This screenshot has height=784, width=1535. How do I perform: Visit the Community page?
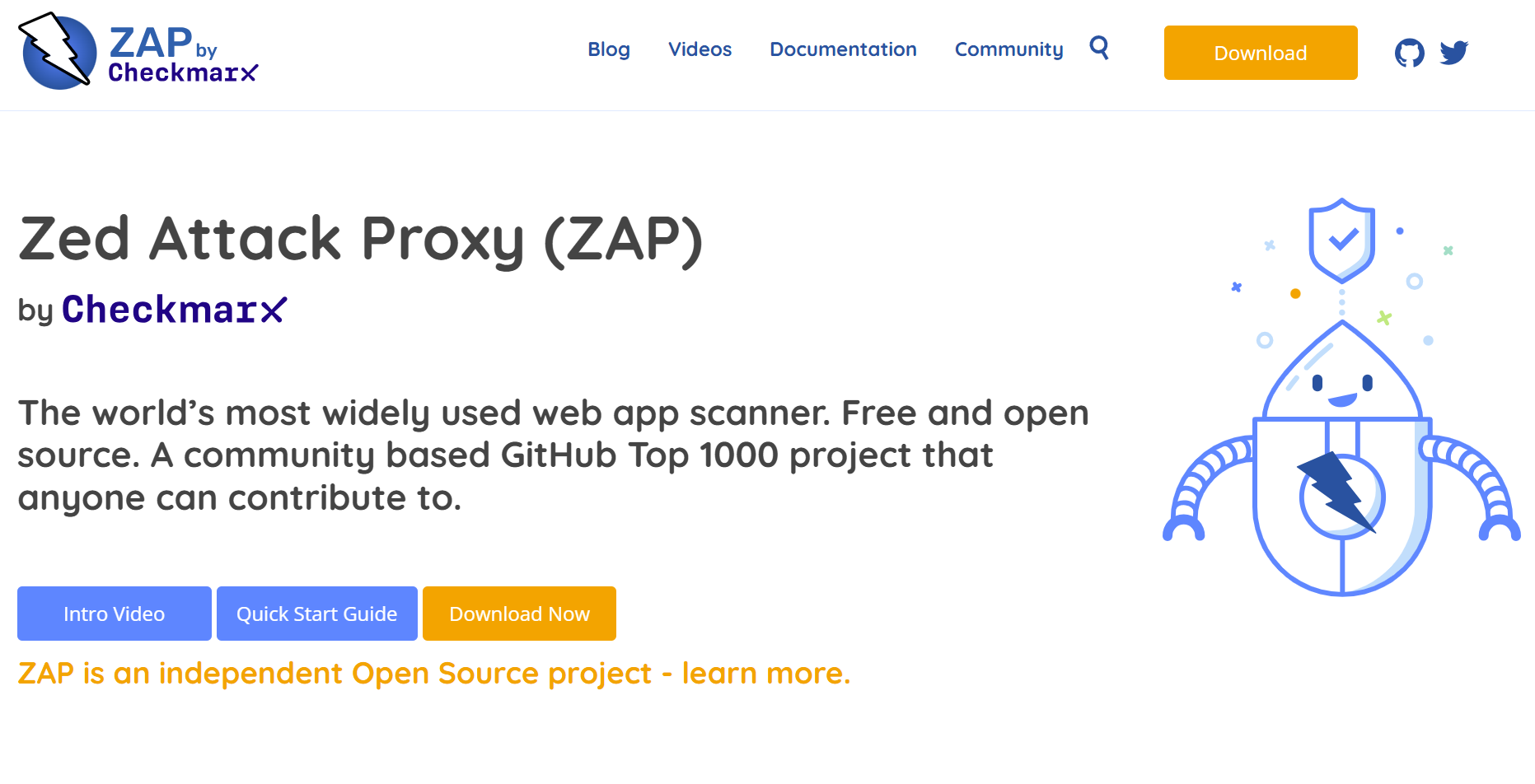click(1009, 49)
